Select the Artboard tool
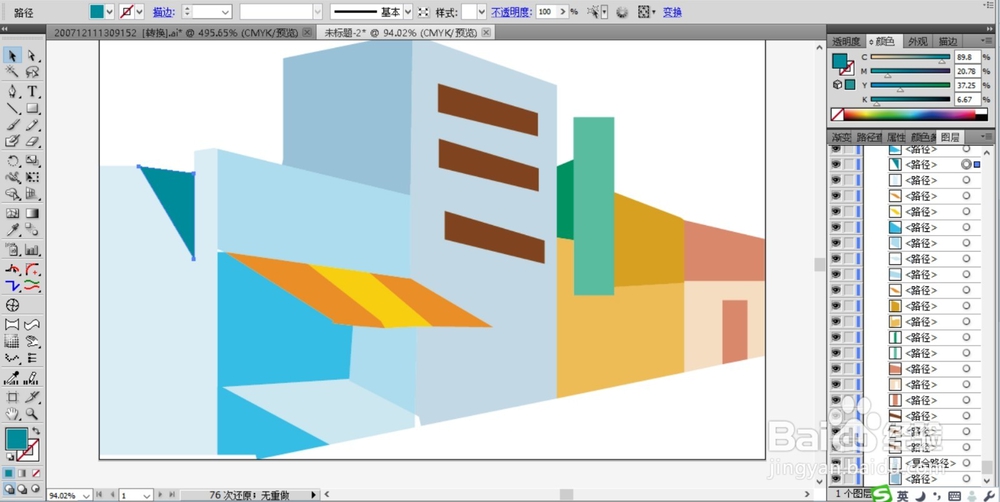1000x502 pixels. coord(12,397)
